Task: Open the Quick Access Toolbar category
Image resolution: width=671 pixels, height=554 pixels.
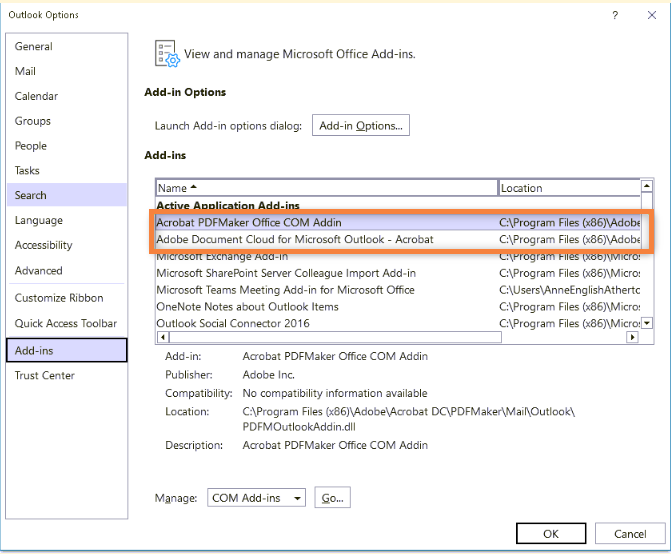Action: pos(67,323)
